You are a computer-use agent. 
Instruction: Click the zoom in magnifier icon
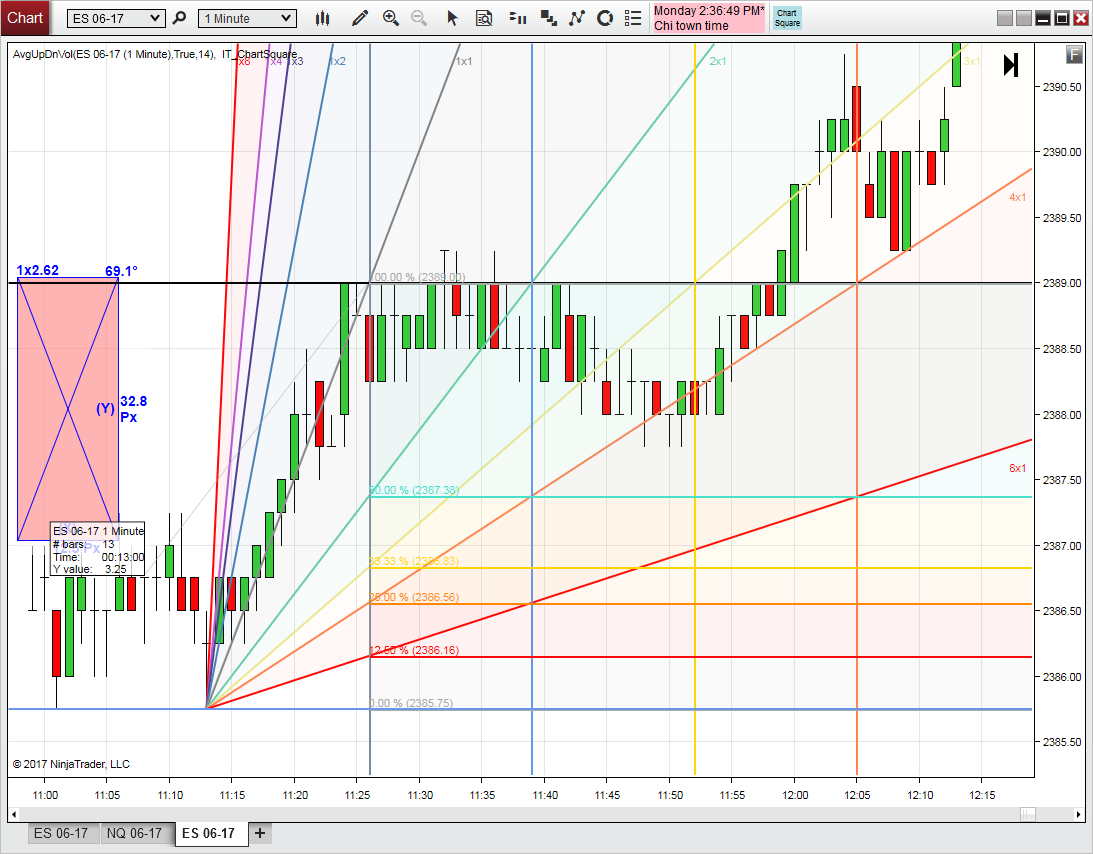coord(390,19)
